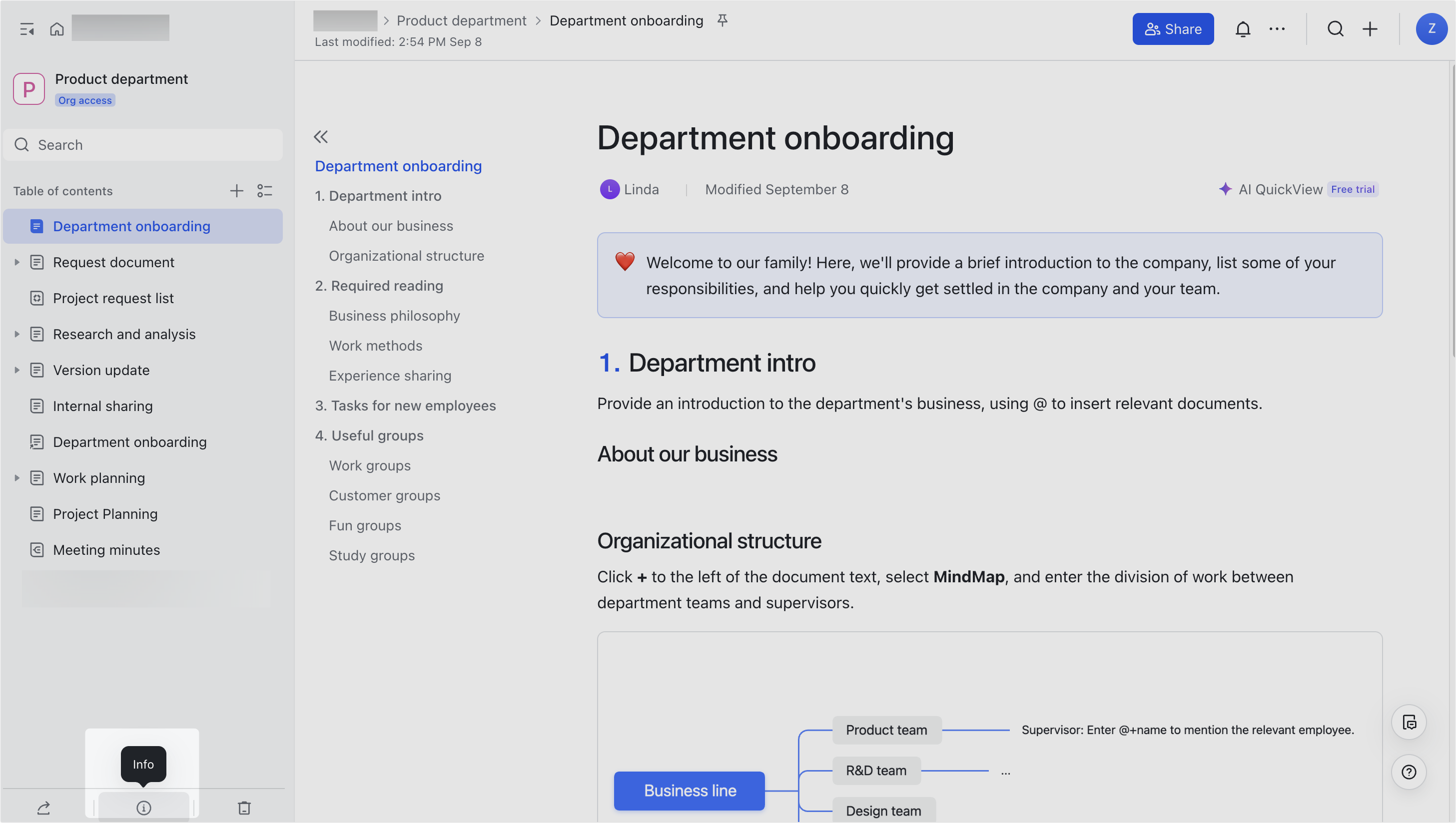Create new with the top bar plus icon
1456x823 pixels.
point(1370,29)
